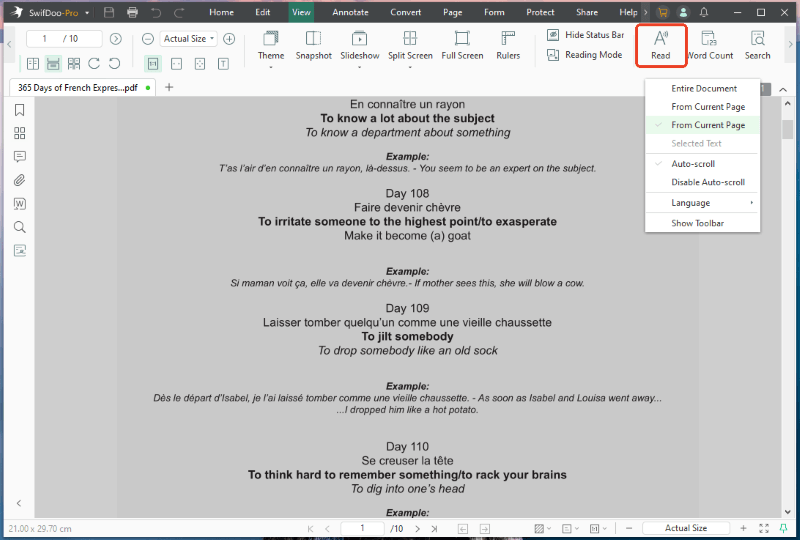Choose Entire Document in Read menu
Screen dimensions: 800x540
coord(703,88)
